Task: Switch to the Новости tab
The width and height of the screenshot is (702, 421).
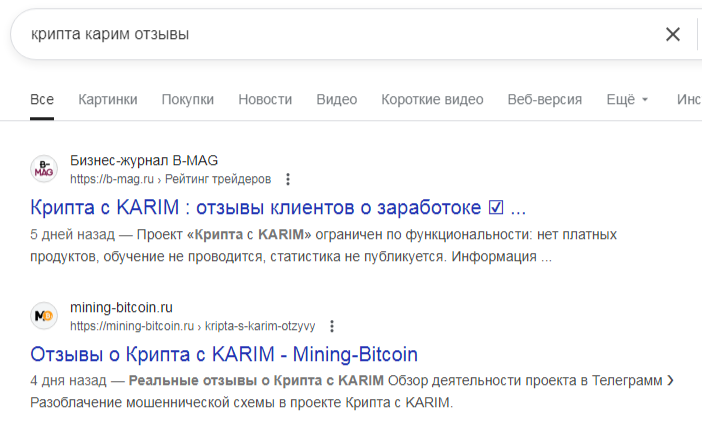Action: pyautogui.click(x=265, y=99)
